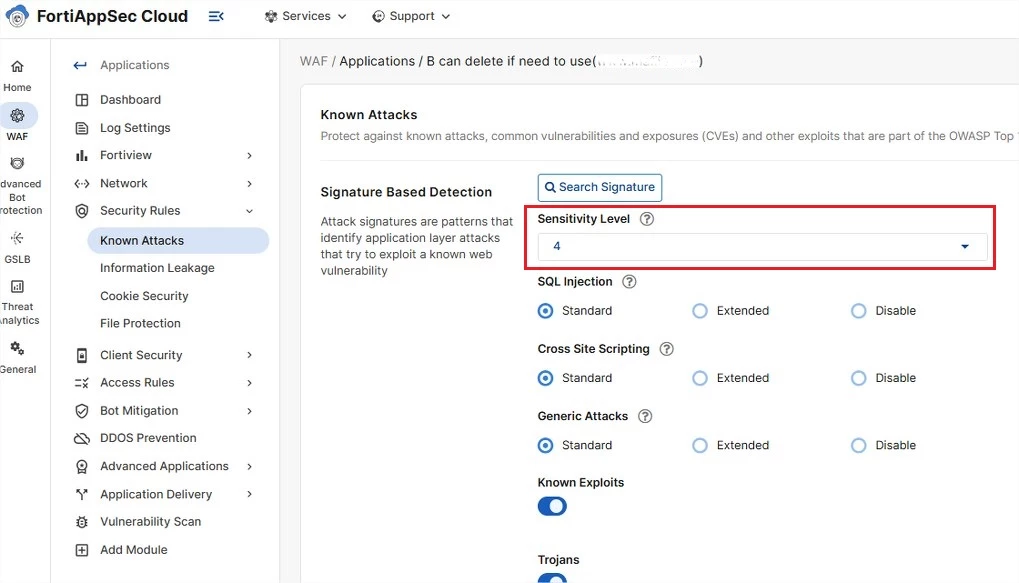Open Sensitivity Level help icon
Image resolution: width=1019 pixels, height=583 pixels.
click(x=647, y=219)
